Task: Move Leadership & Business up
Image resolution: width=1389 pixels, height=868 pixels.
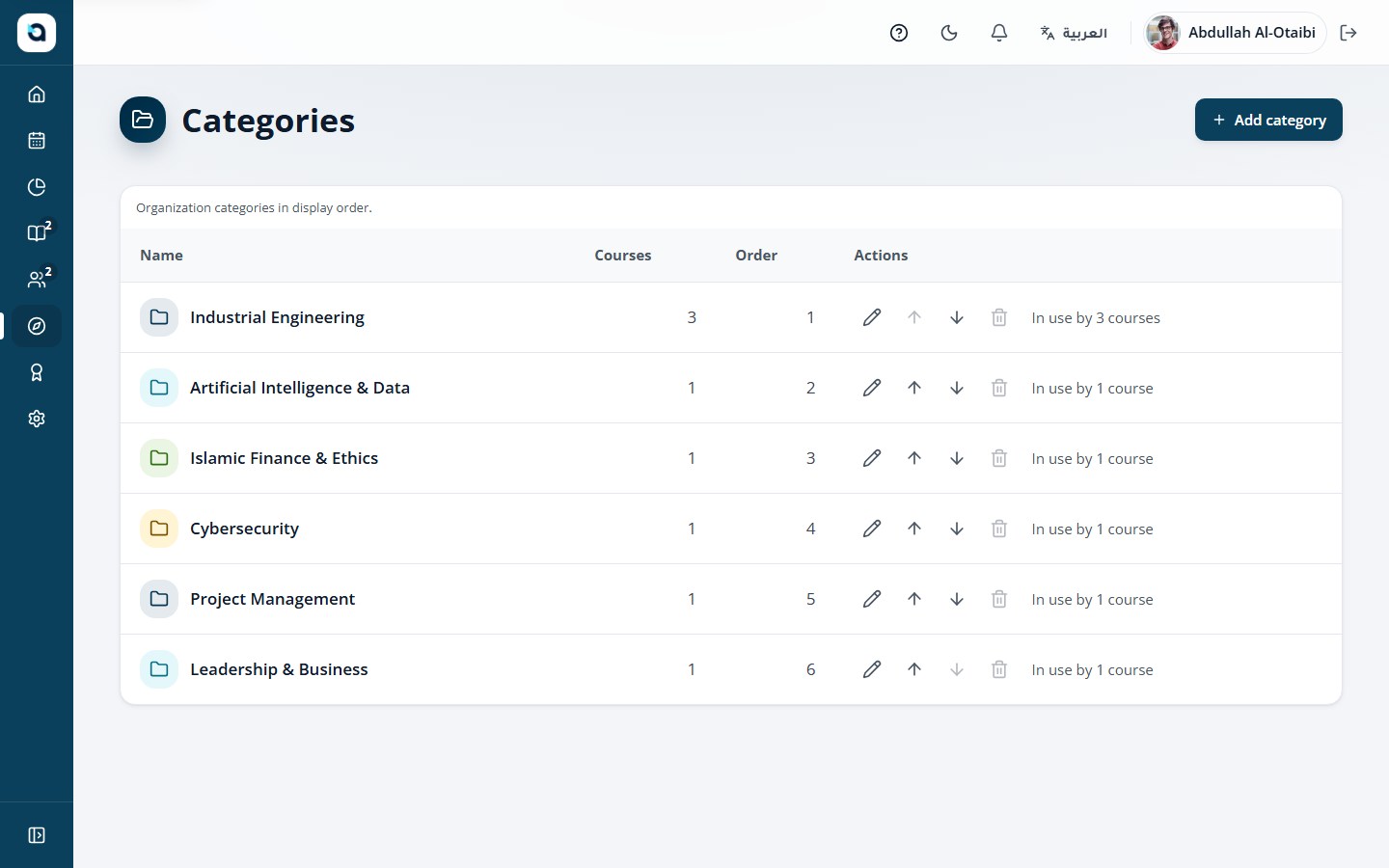Action: (x=914, y=669)
